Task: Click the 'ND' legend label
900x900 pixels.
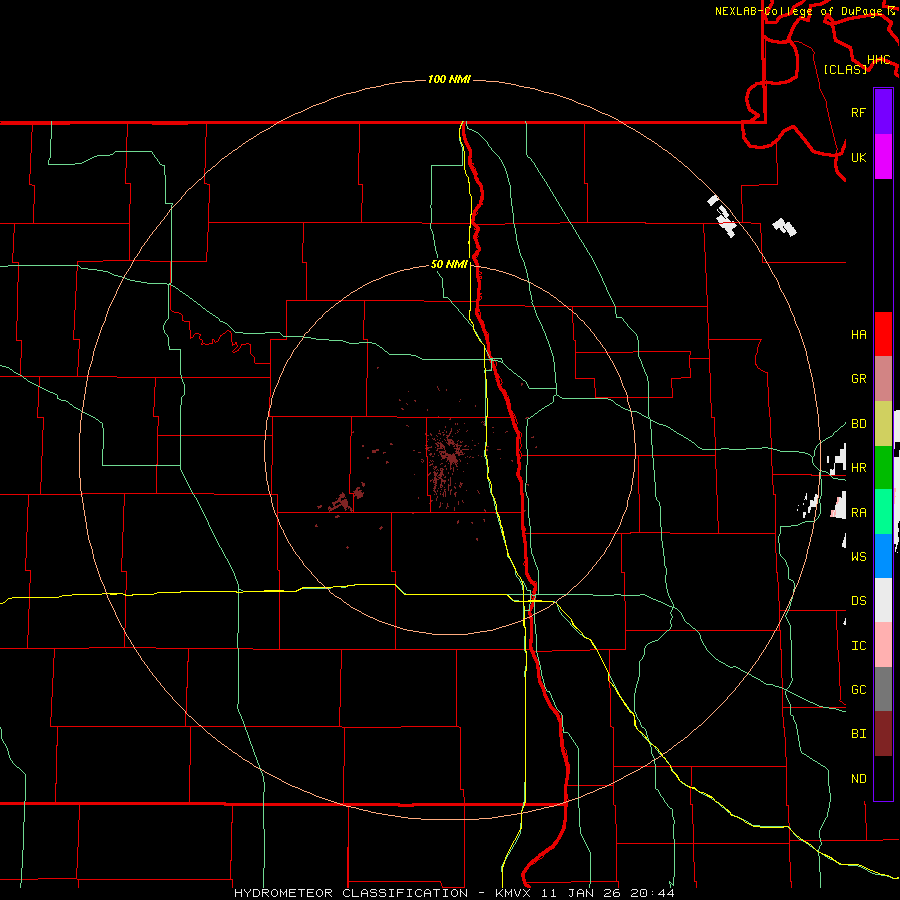Action: click(x=858, y=778)
